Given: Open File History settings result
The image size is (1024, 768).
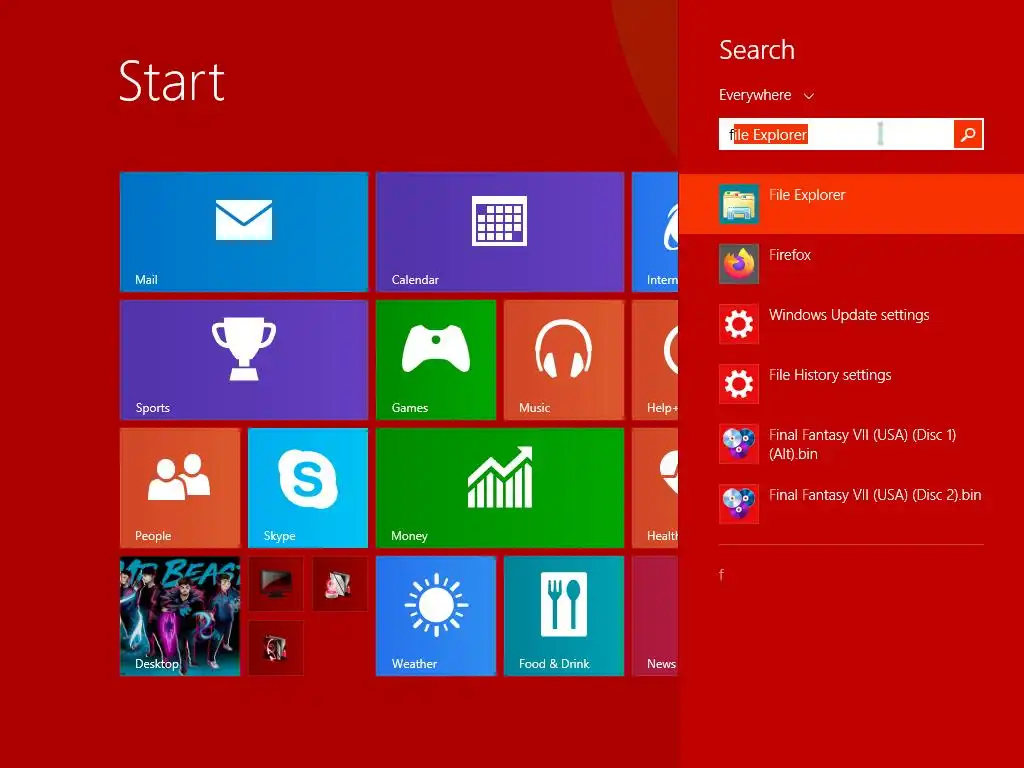Looking at the screenshot, I should [852, 384].
